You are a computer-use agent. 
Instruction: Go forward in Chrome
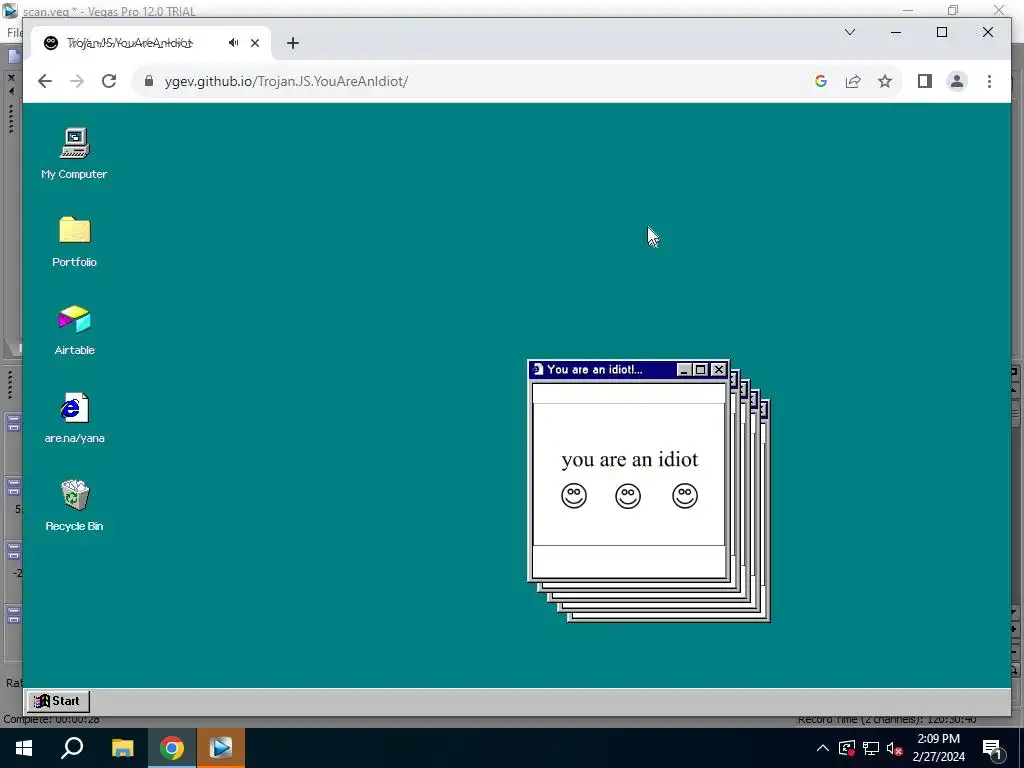pyautogui.click(x=77, y=81)
